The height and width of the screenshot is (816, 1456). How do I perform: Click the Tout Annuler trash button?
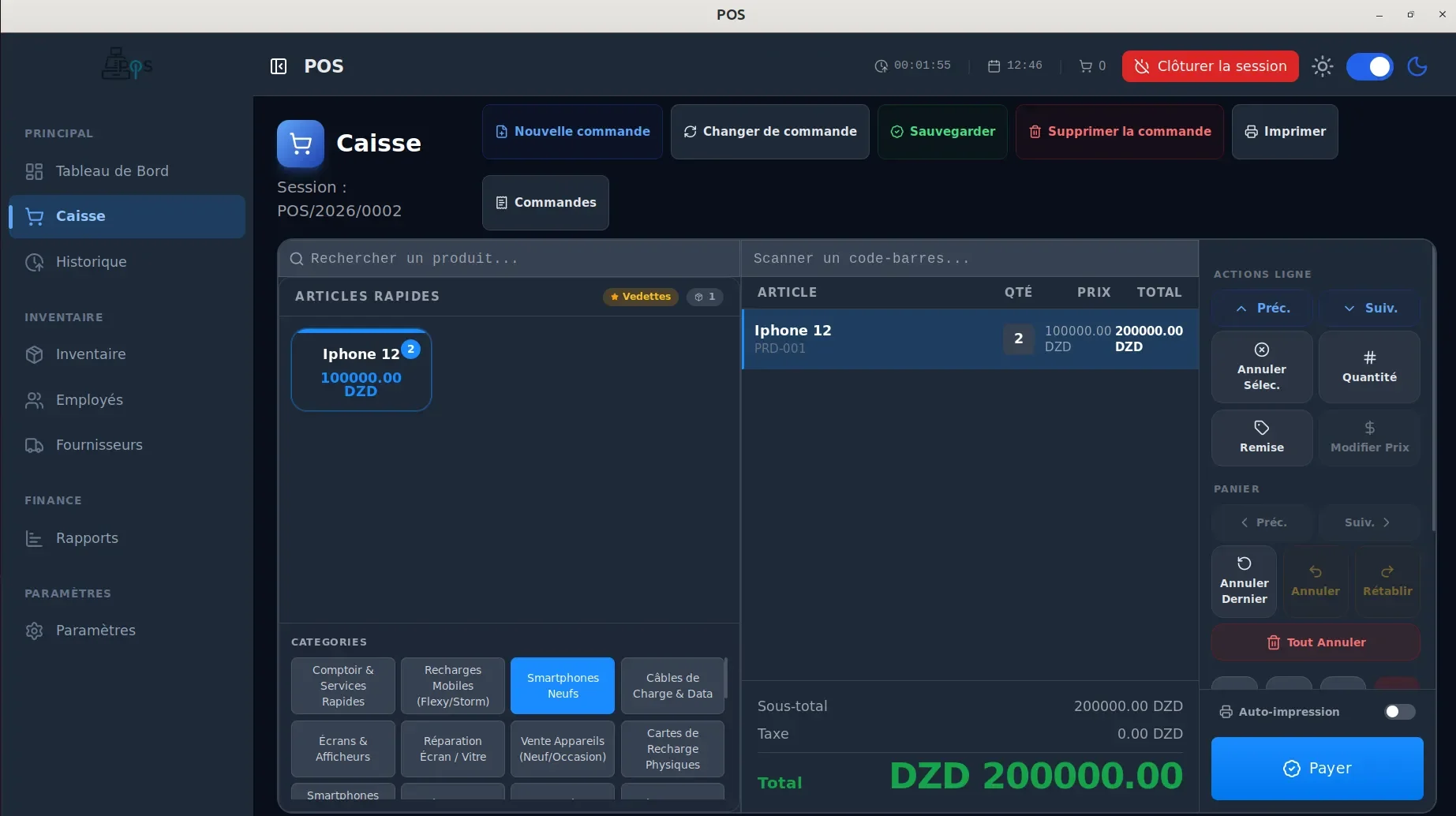tap(1316, 642)
